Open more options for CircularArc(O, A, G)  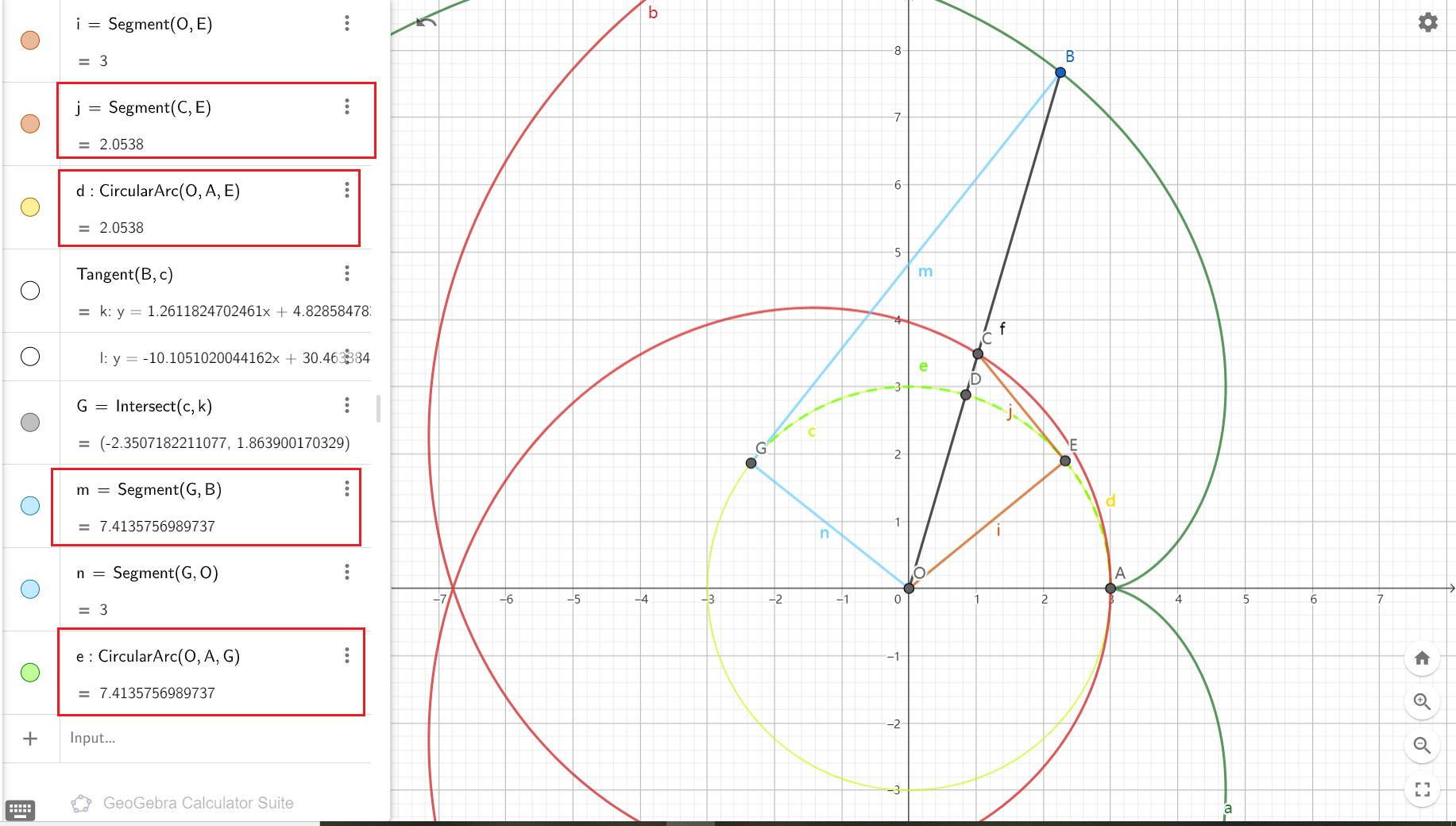[x=347, y=656]
